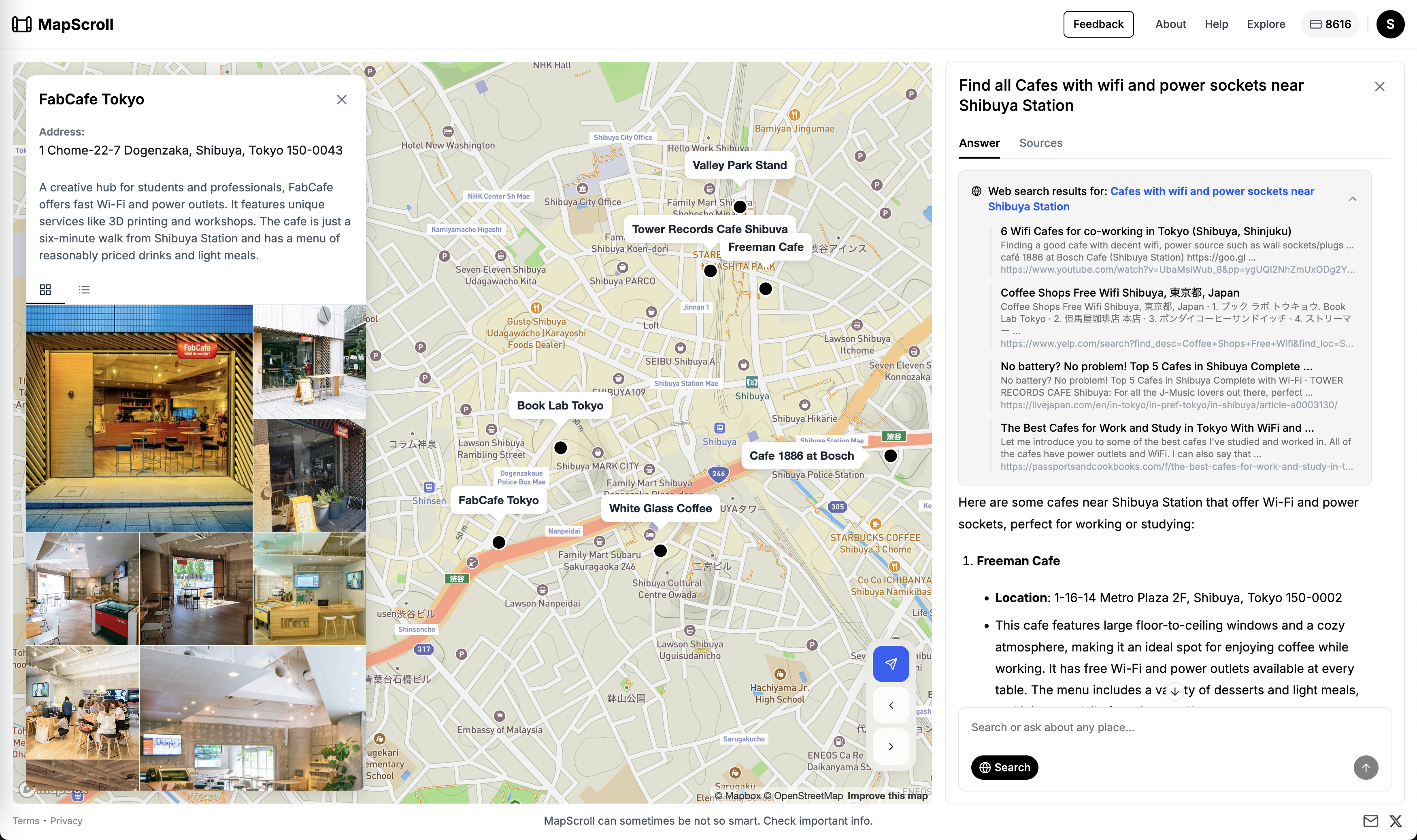
Task: Click the credits counter showing 8616
Action: tap(1330, 24)
